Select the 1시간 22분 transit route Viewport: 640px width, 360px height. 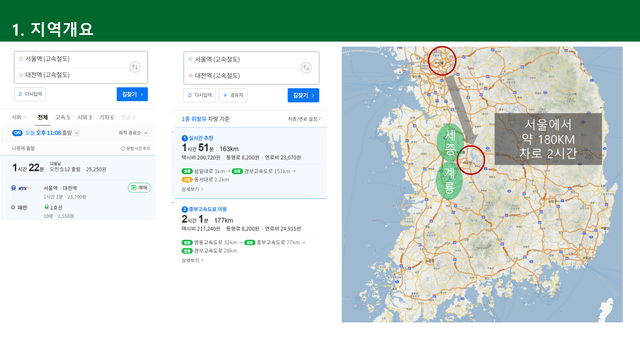[78, 188]
